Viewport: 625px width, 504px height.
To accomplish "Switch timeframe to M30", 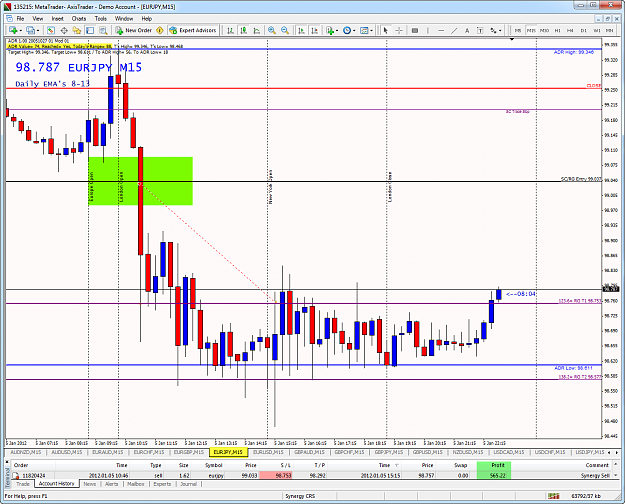I will (x=544, y=30).
